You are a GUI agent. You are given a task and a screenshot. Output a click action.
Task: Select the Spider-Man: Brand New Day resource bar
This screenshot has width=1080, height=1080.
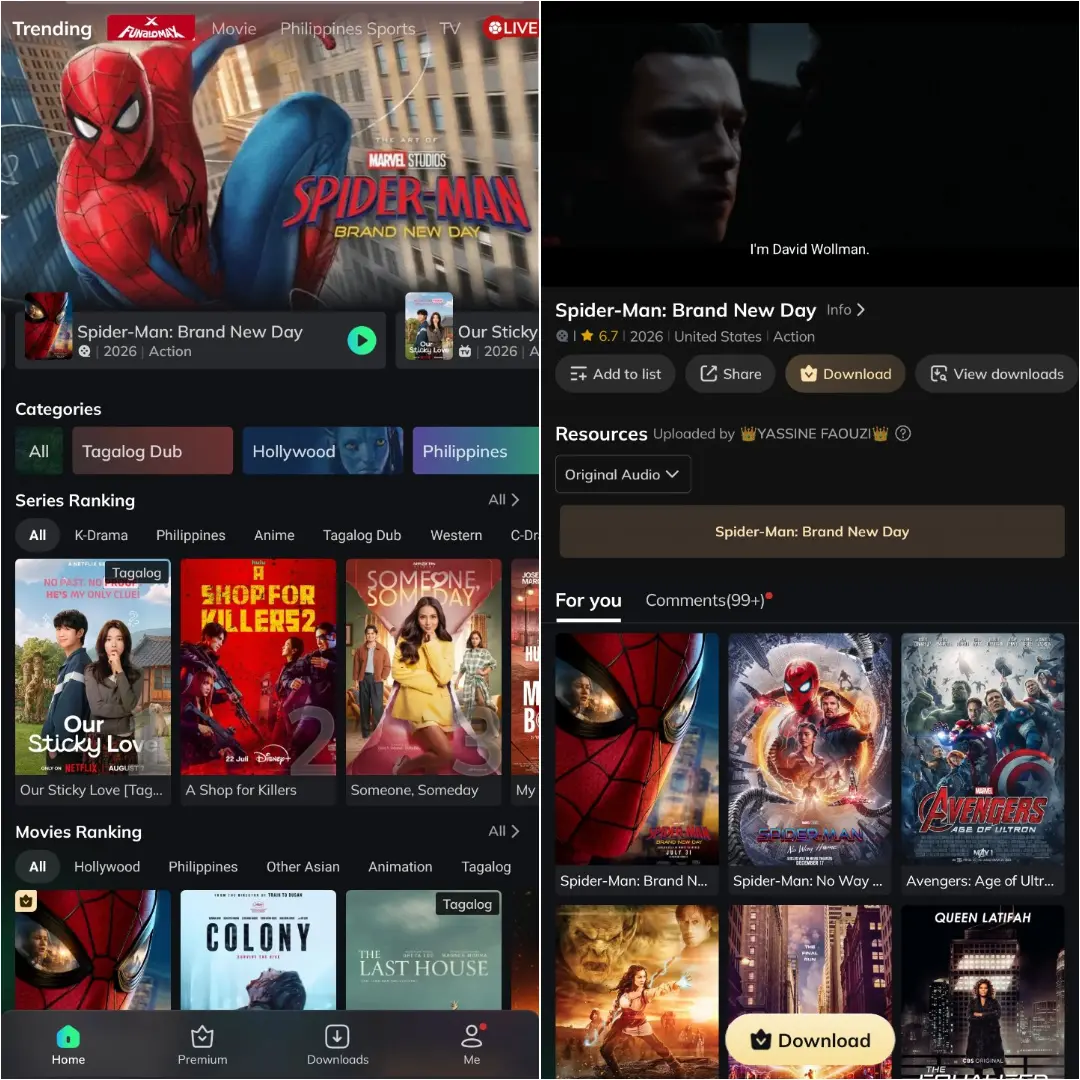point(811,532)
